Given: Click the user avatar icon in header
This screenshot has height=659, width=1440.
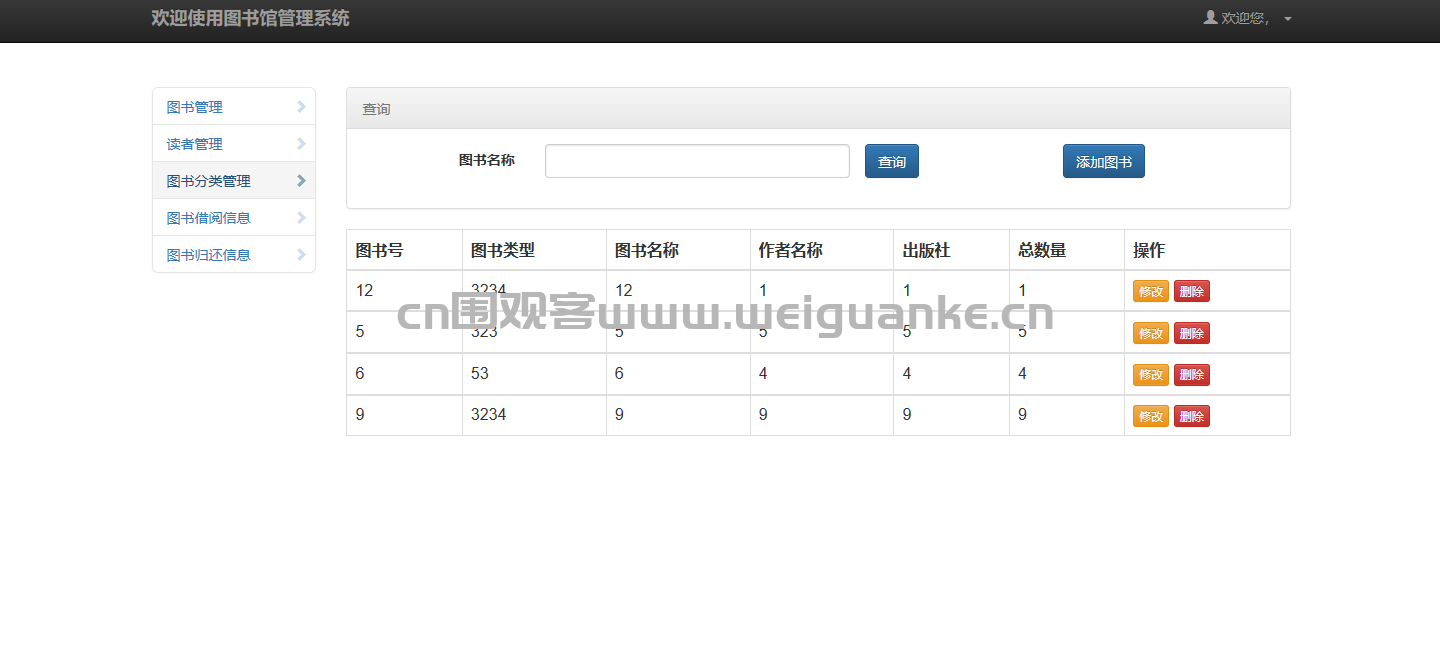Looking at the screenshot, I should click(x=1210, y=17).
